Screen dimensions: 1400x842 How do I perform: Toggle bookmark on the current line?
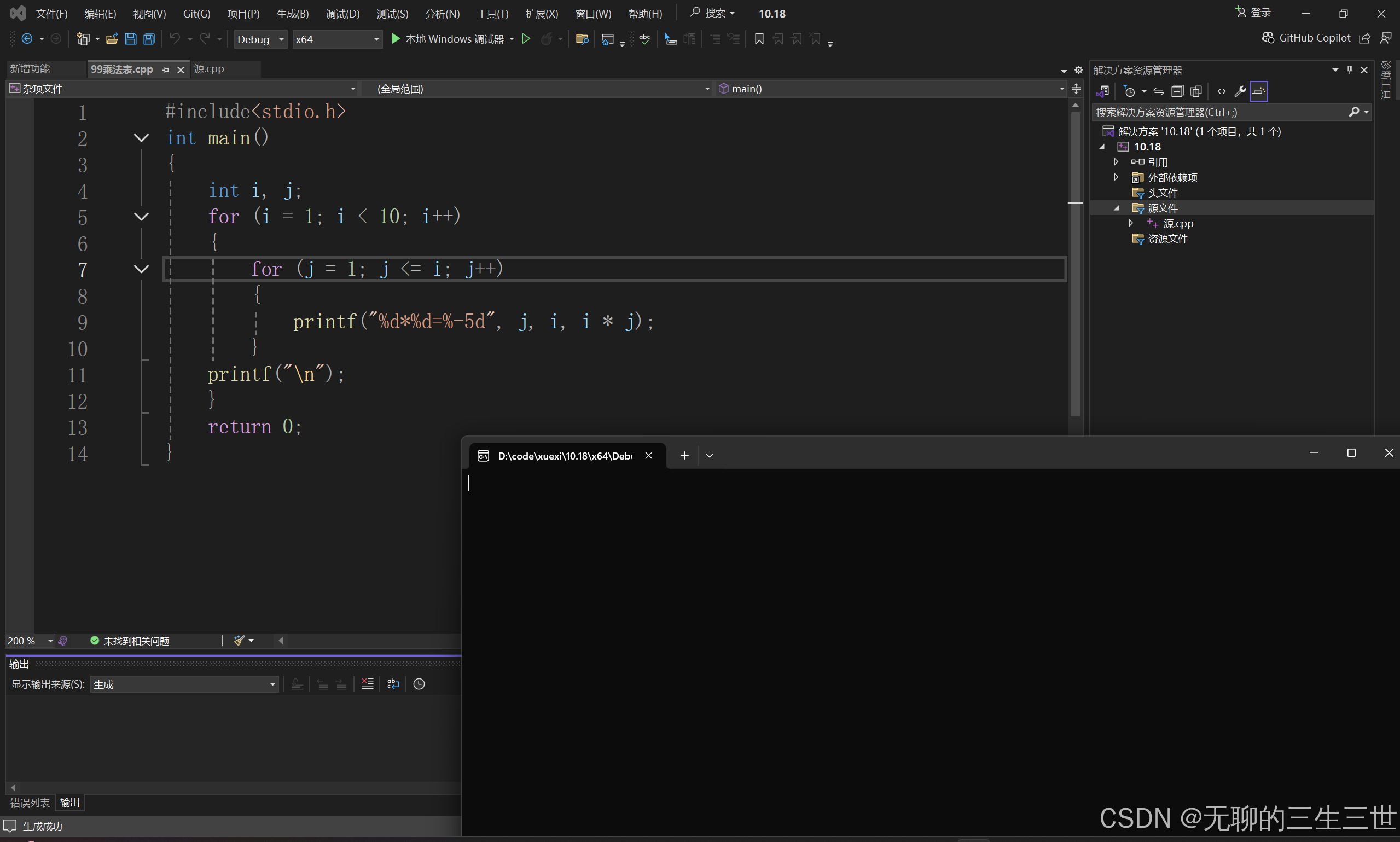[758, 39]
